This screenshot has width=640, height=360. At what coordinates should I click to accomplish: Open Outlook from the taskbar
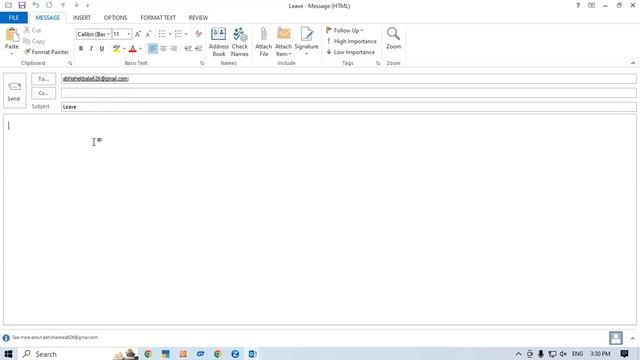(x=252, y=354)
